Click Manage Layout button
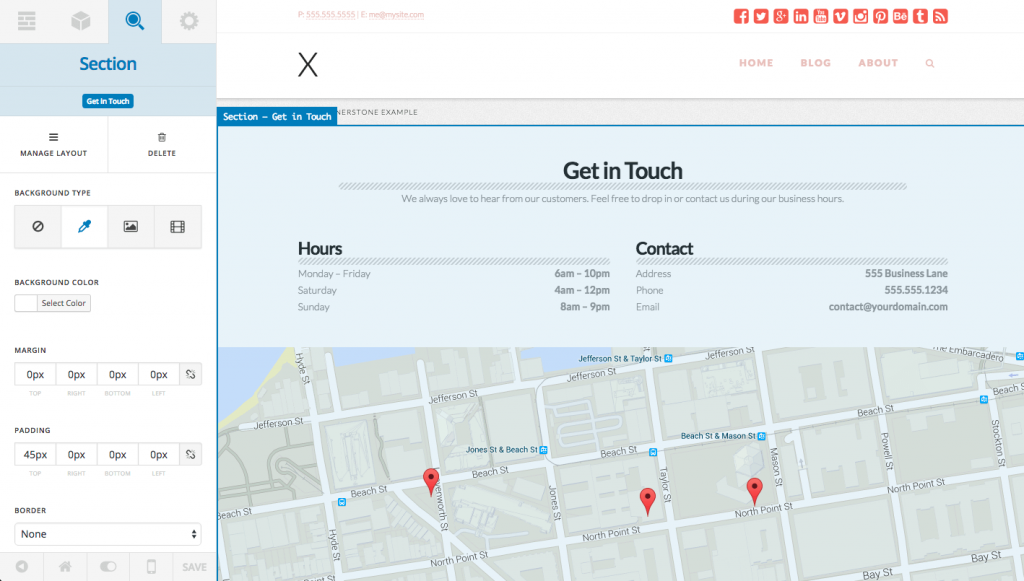 coord(54,145)
